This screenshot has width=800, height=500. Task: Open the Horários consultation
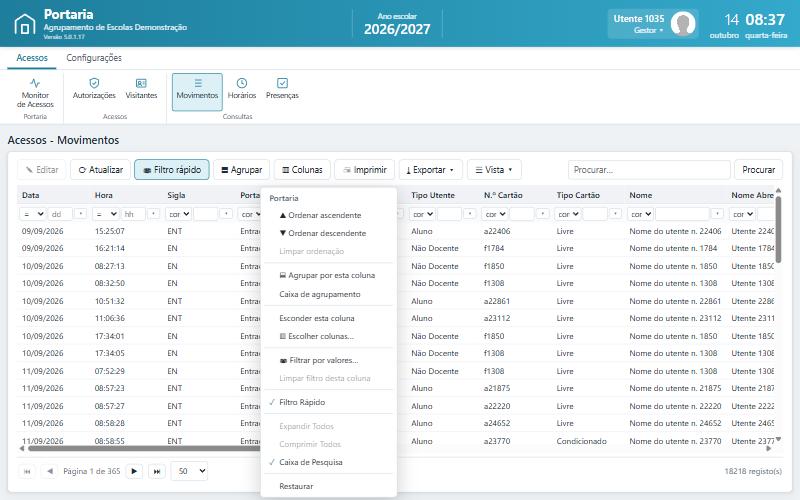[x=242, y=89]
